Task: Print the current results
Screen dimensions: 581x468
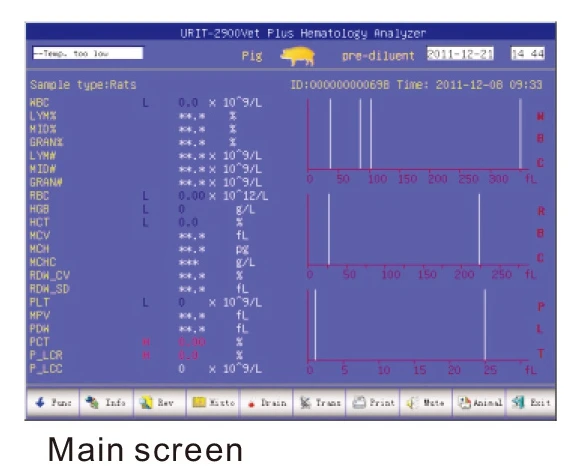Action: pos(373,402)
